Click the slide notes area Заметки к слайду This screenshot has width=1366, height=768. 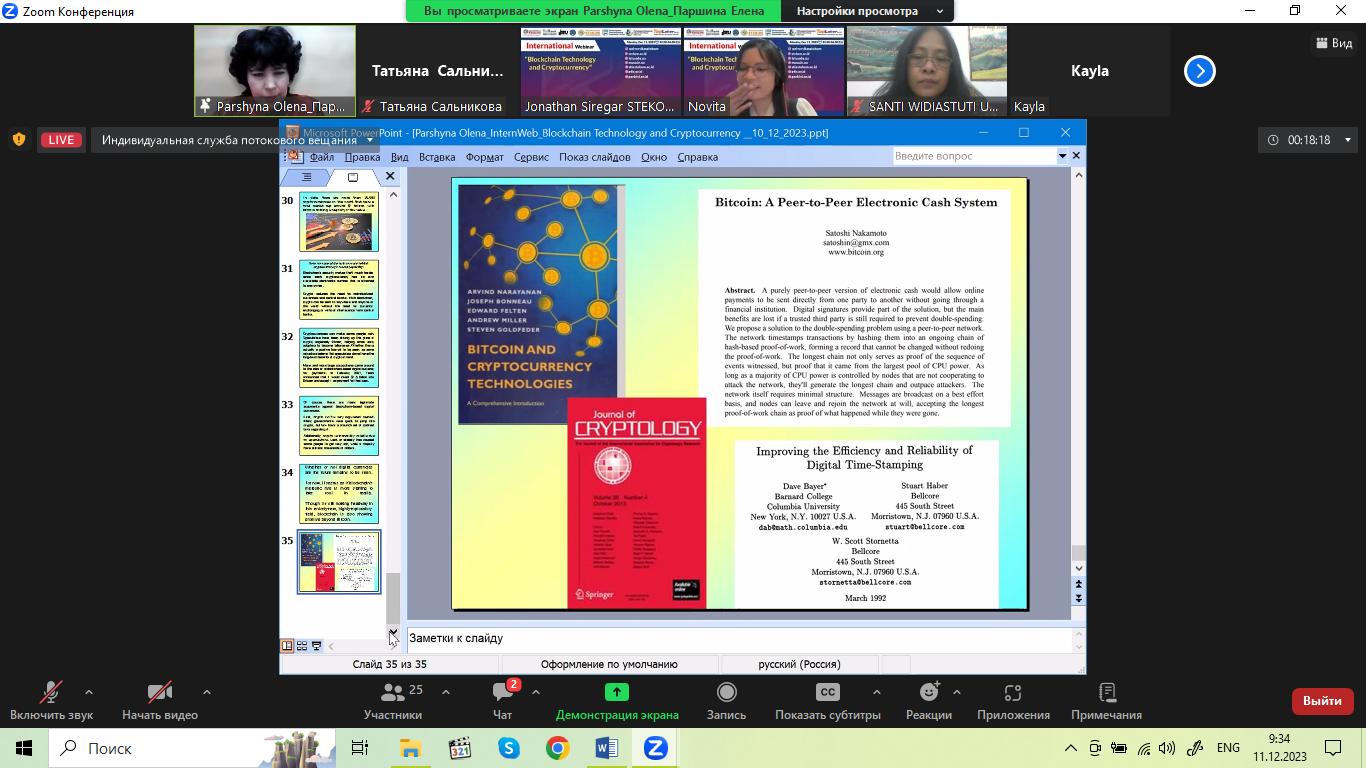coord(740,638)
